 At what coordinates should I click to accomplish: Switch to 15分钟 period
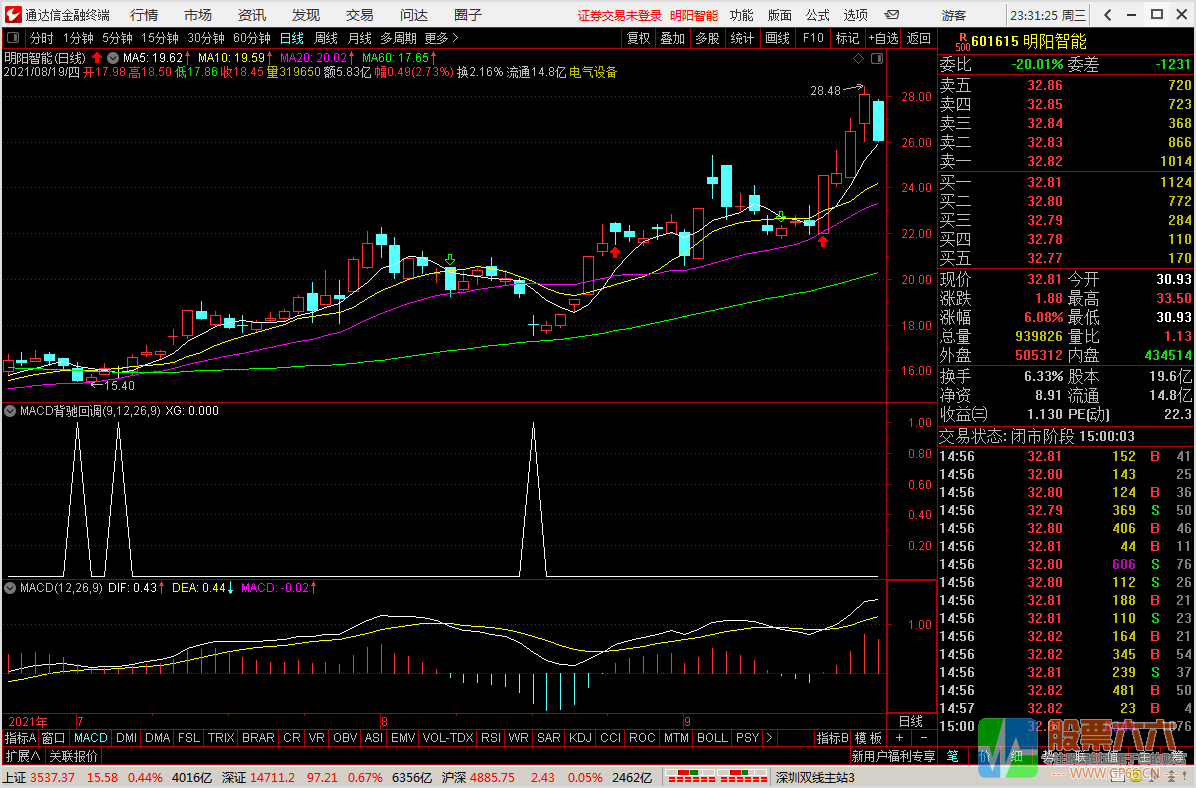[x=160, y=37]
